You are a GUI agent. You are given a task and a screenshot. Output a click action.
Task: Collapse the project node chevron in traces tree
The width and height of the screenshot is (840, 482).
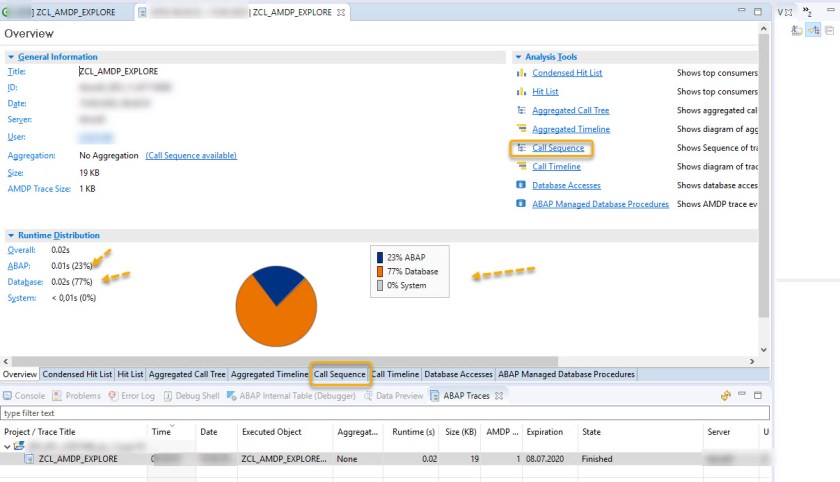(x=7, y=446)
